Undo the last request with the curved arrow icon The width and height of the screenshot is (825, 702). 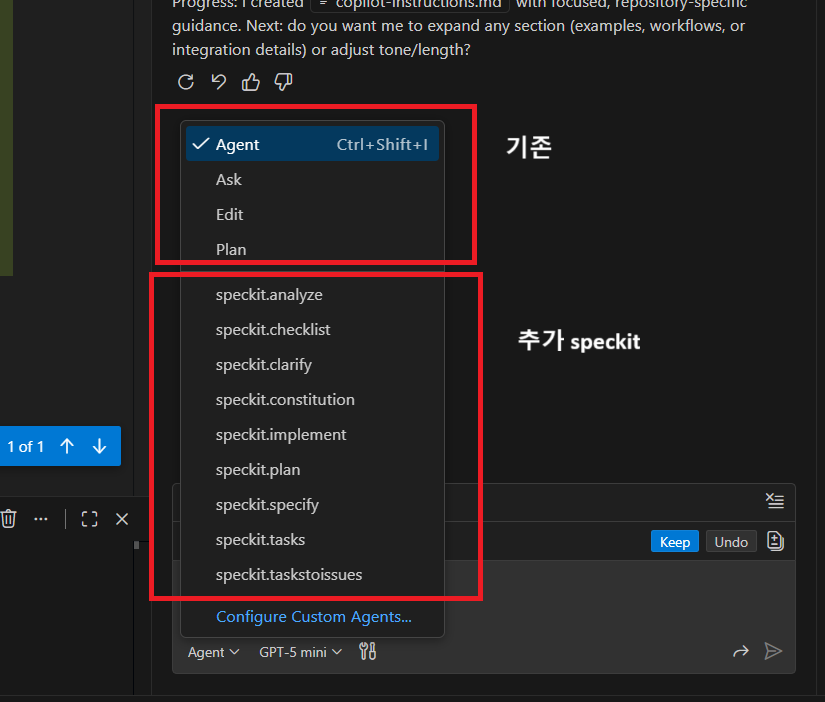(x=218, y=82)
